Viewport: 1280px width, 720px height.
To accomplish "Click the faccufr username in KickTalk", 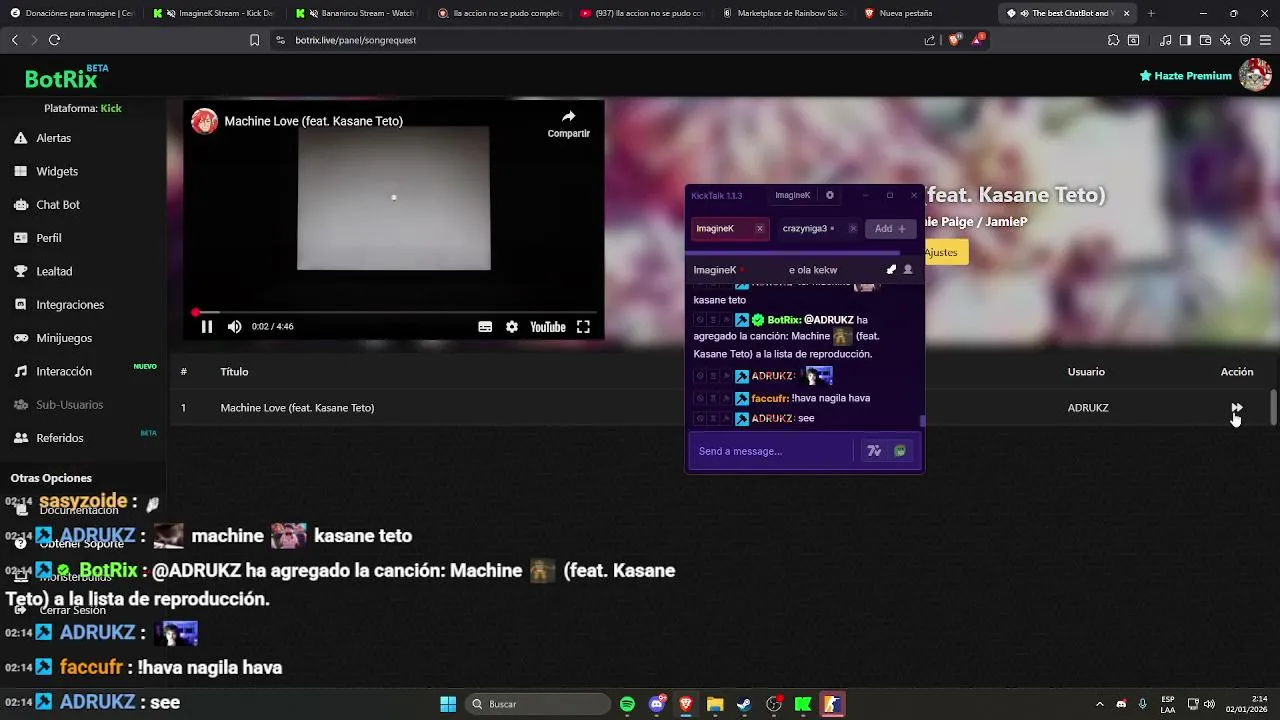I will pyautogui.click(x=769, y=398).
